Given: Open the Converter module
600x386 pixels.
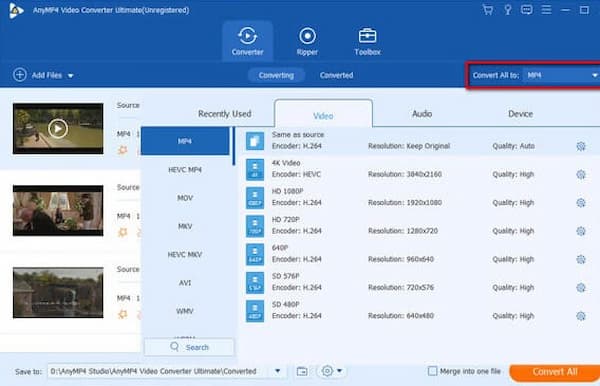Looking at the screenshot, I should [248, 41].
